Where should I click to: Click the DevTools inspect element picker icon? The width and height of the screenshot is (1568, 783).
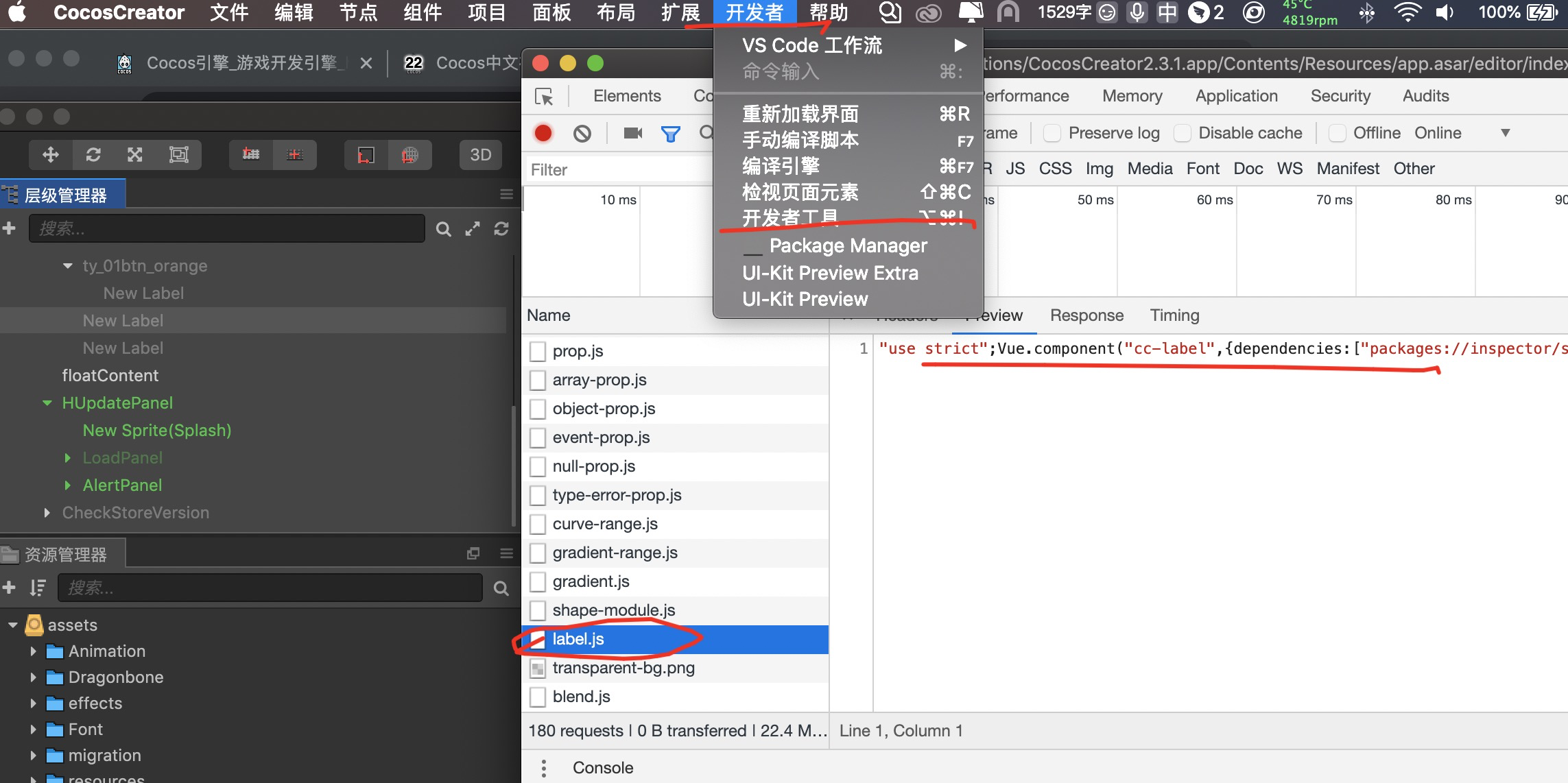(x=545, y=97)
